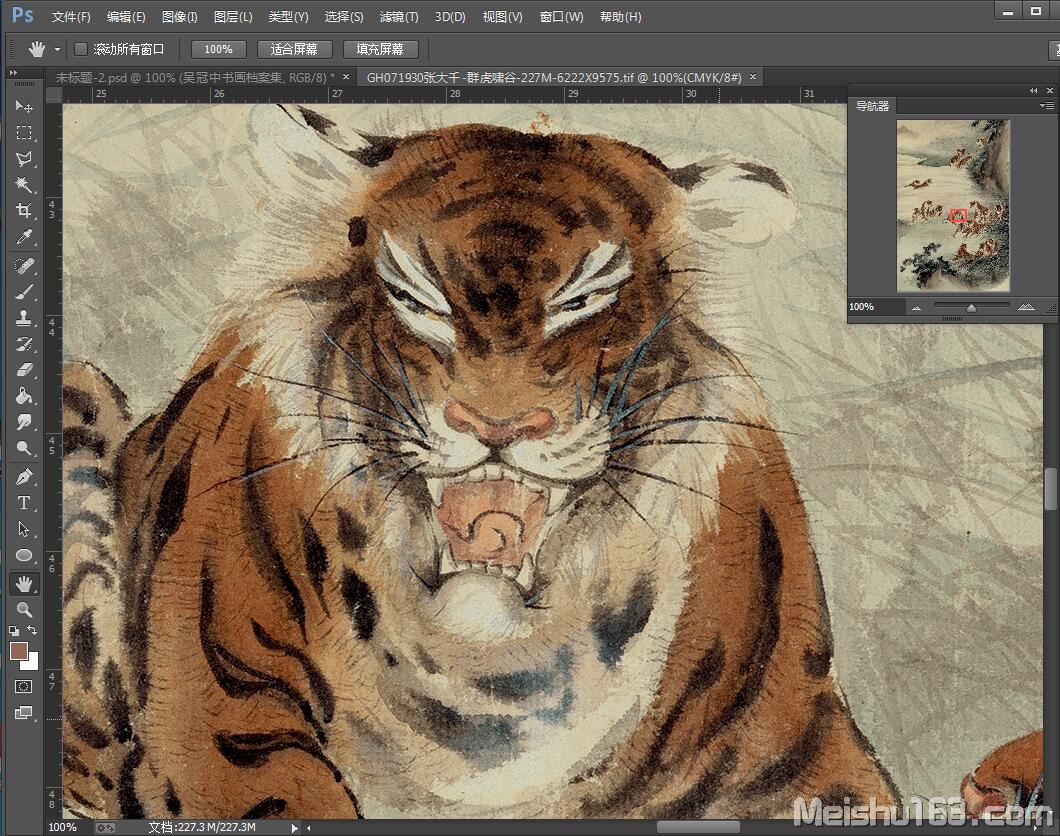
Task: Open the 窗口(W) menu
Action: (561, 17)
